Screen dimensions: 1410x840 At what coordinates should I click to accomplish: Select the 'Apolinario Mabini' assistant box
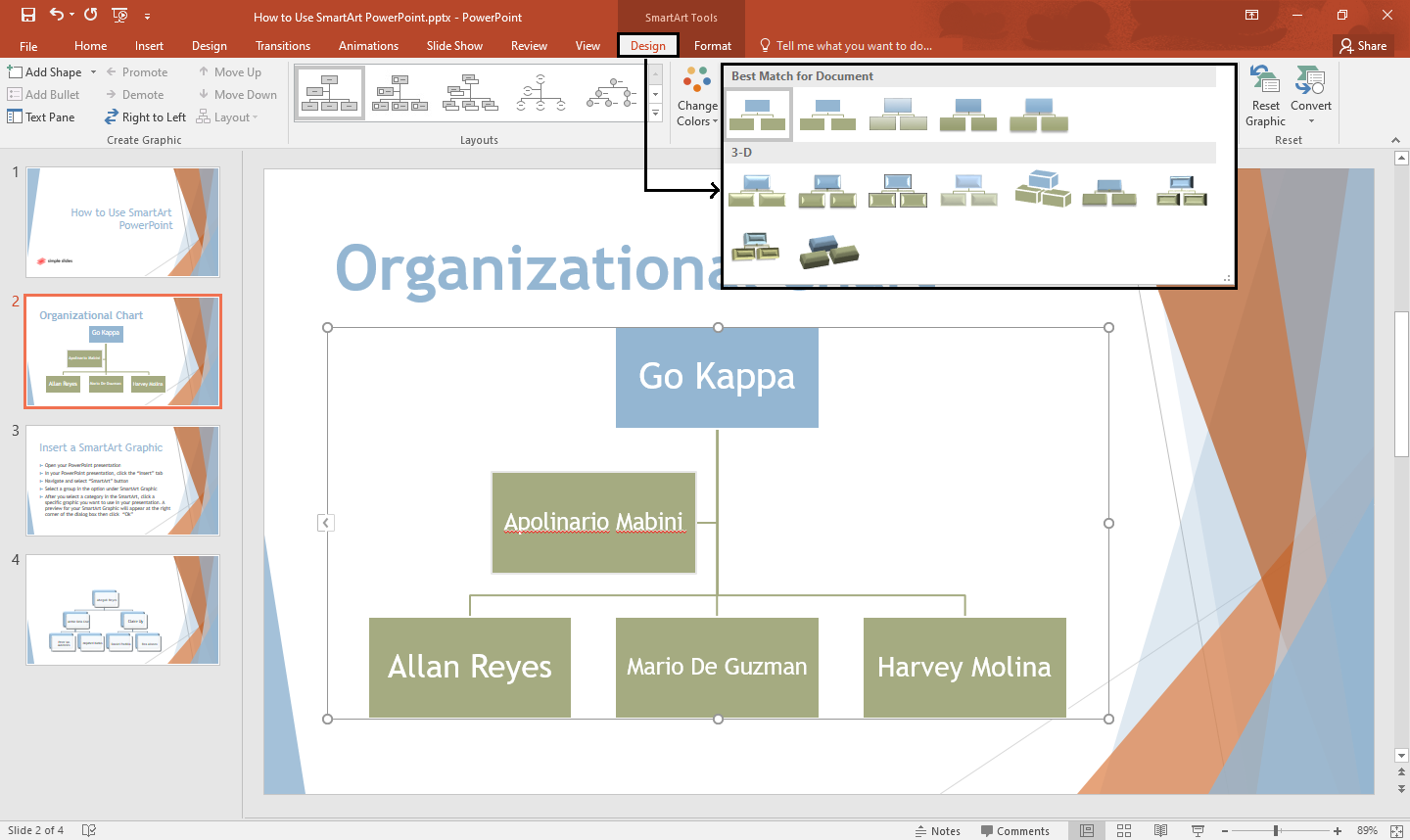(593, 523)
